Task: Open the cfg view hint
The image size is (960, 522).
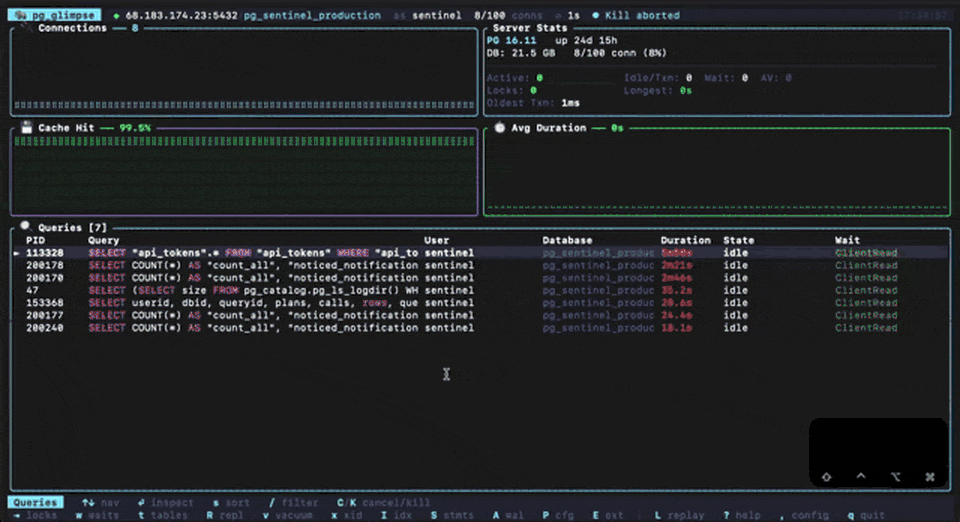Action: 558,515
